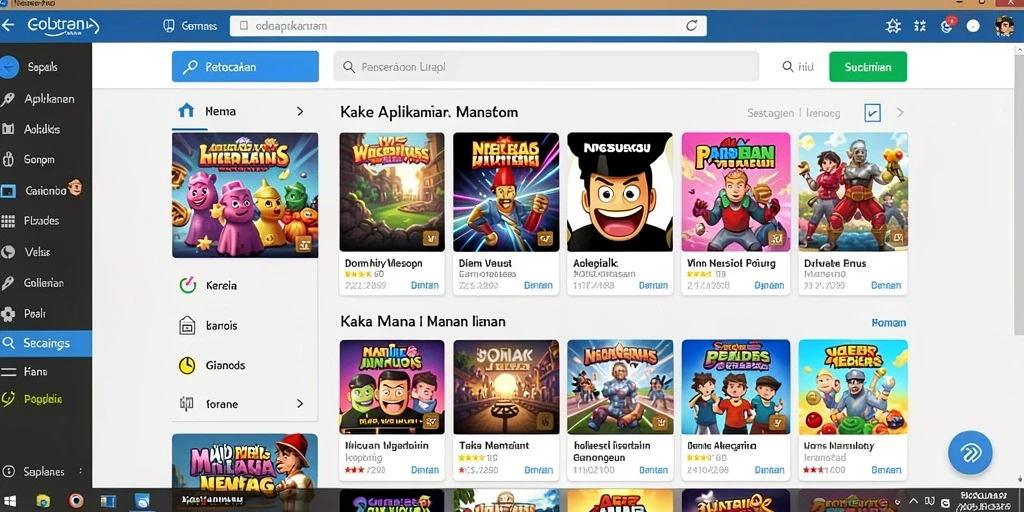Open the Aolegialk game thumbnail

pos(620,192)
